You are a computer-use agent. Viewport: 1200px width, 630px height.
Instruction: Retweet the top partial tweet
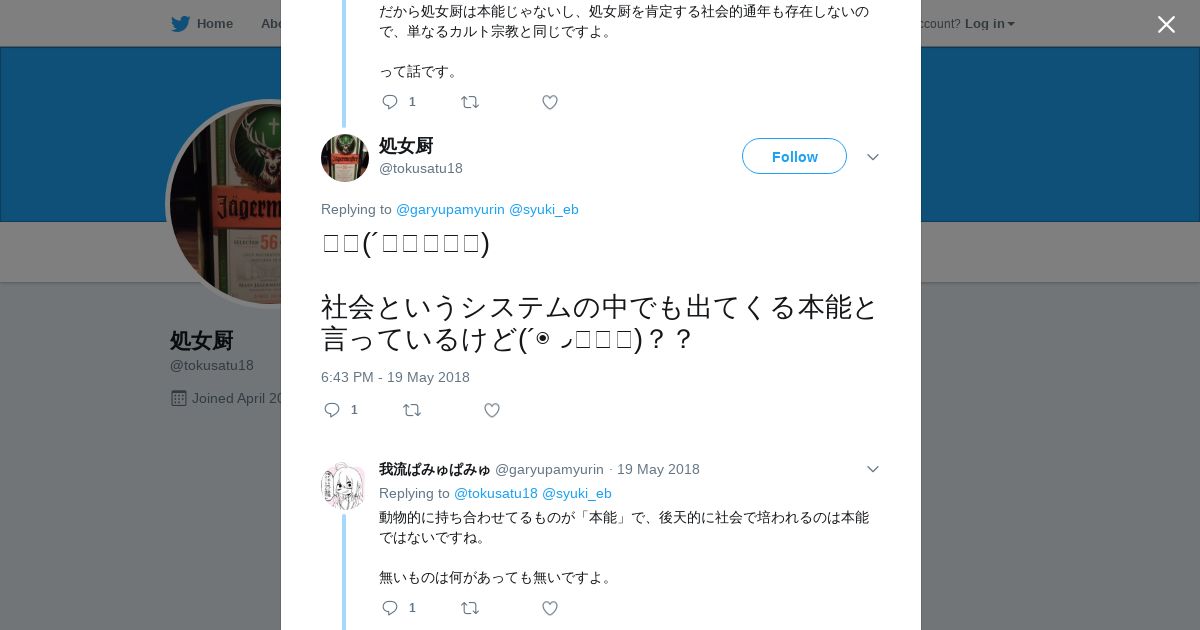(x=470, y=102)
